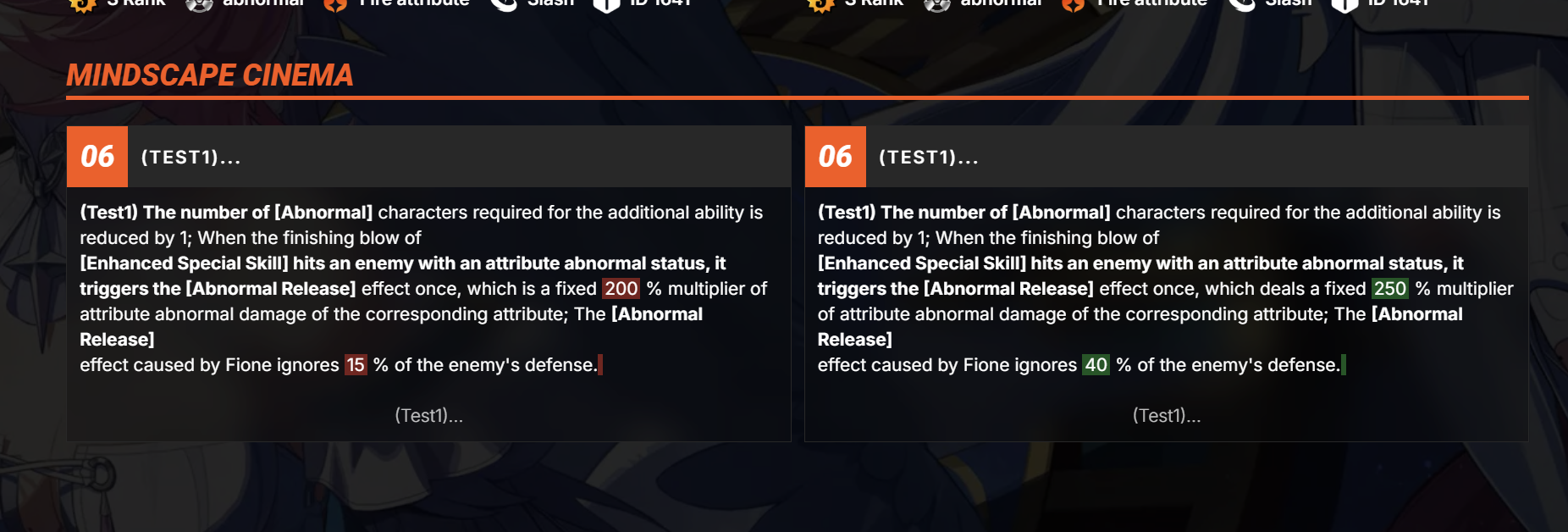
Task: Click the Slash icon in left column
Action: click(504, 4)
